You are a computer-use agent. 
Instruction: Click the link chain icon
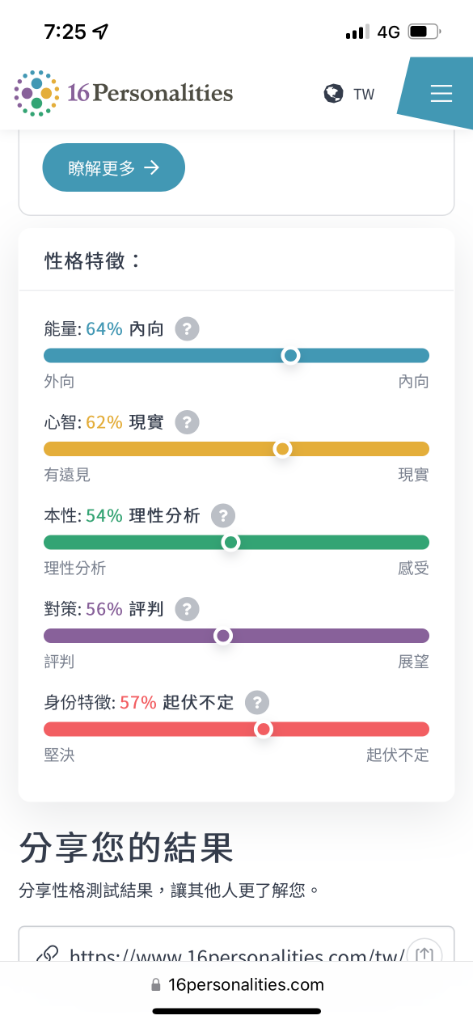(x=47, y=955)
